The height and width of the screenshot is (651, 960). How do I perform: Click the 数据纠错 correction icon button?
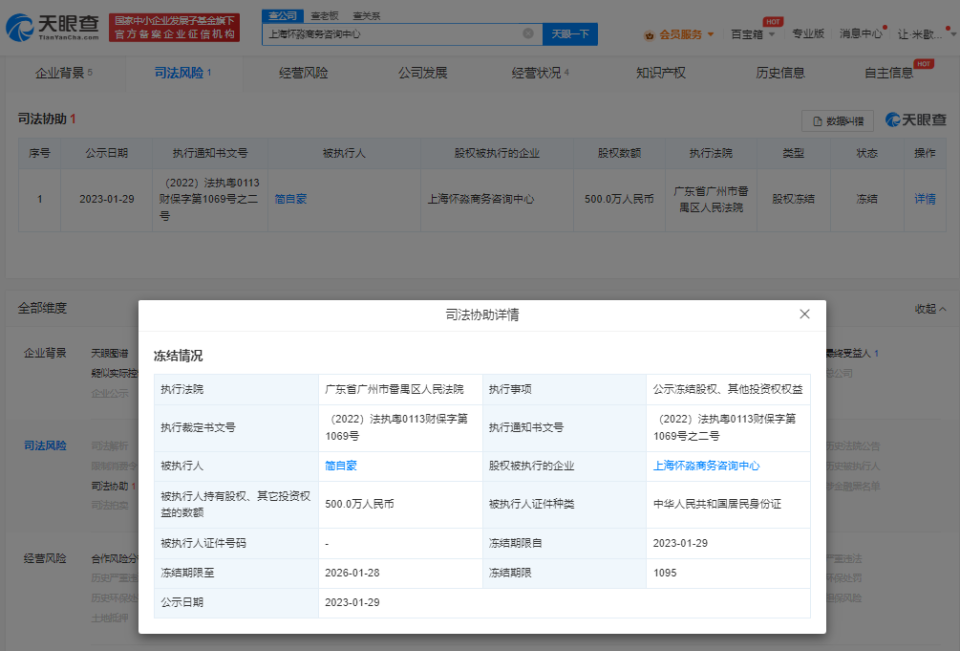point(837,120)
